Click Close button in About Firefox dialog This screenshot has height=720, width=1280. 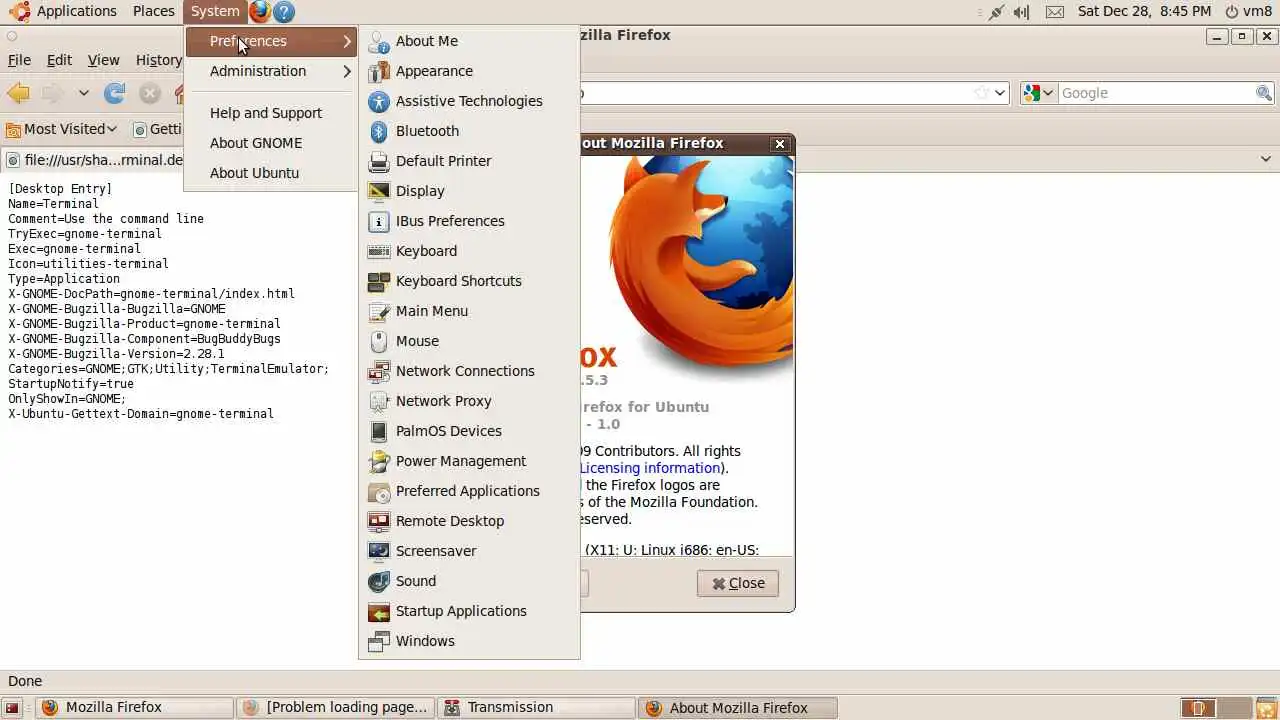pyautogui.click(x=738, y=583)
